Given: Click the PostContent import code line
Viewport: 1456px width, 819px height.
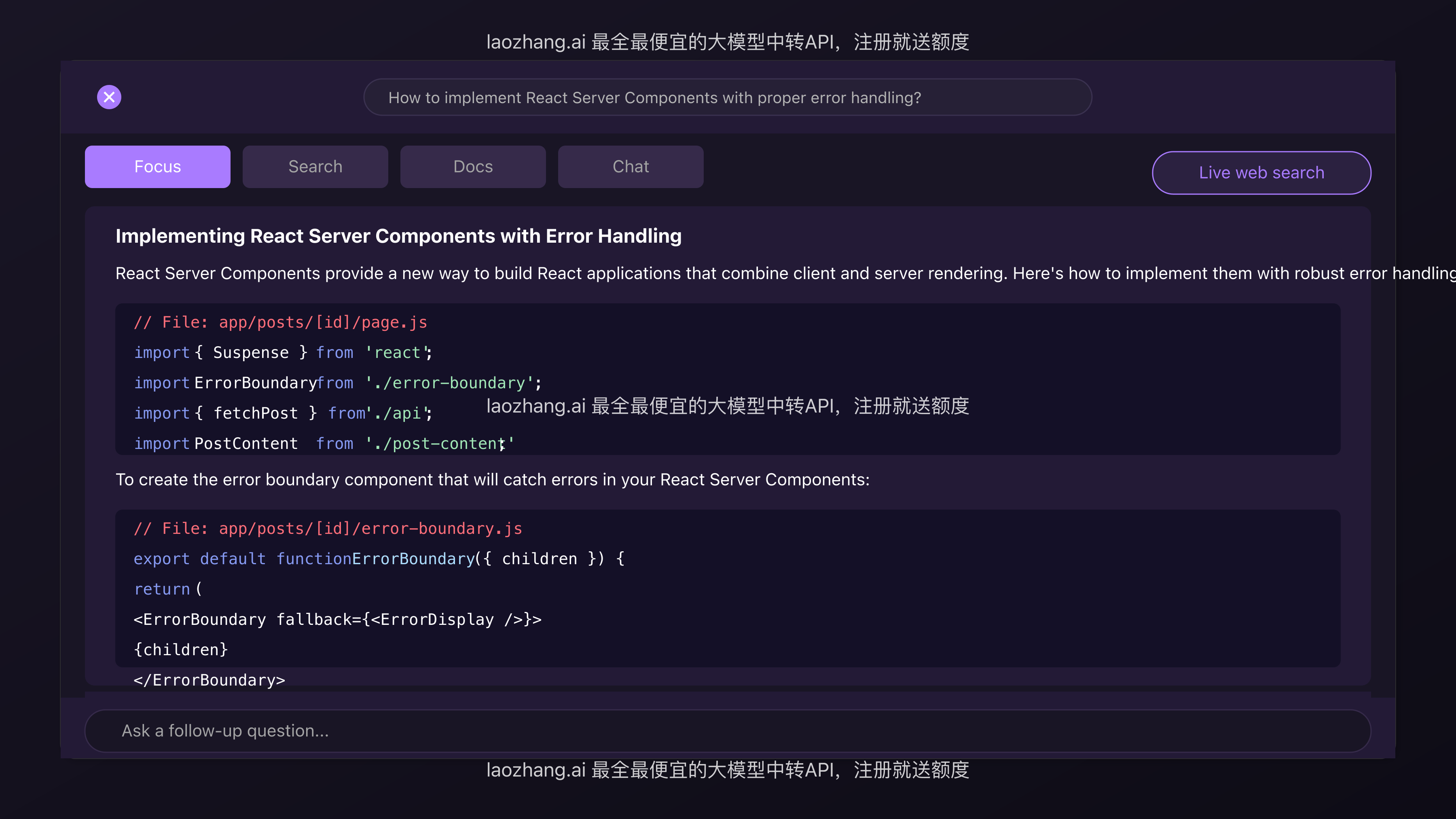Looking at the screenshot, I should click(324, 444).
